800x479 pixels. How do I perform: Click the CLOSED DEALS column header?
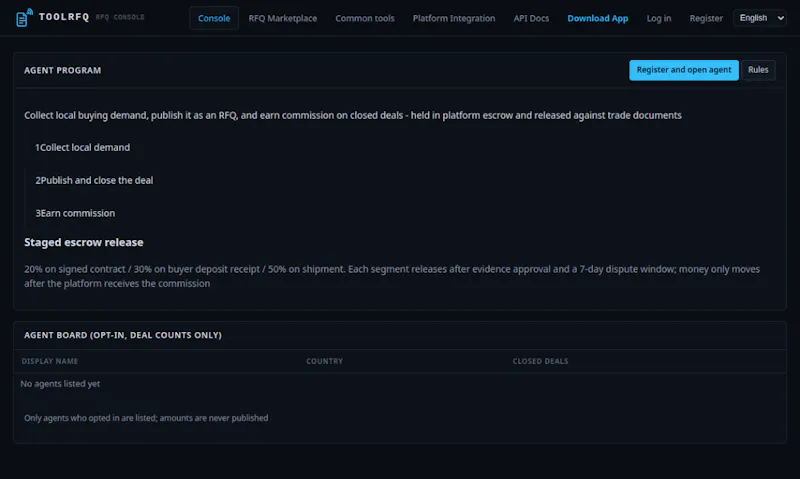tap(540, 361)
